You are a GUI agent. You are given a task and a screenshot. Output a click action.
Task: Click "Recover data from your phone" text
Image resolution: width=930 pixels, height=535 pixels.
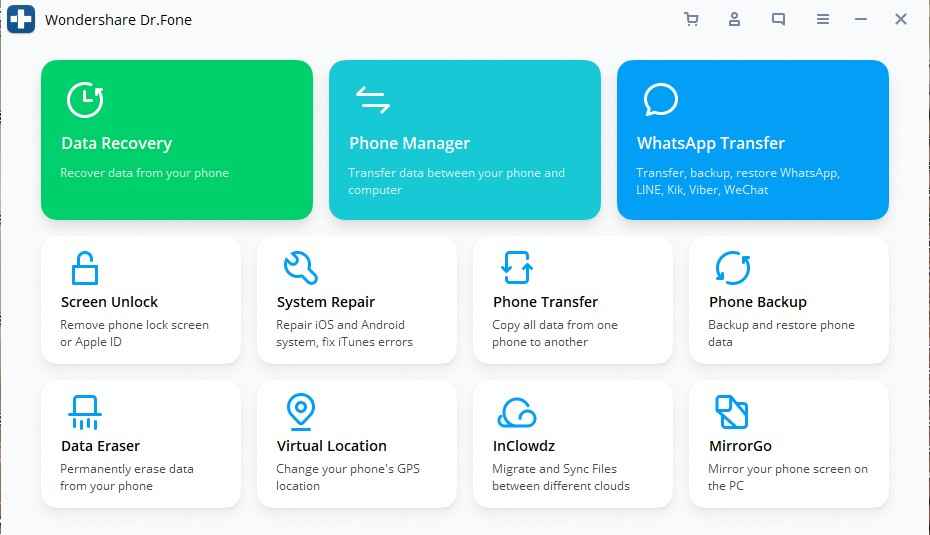click(x=144, y=173)
